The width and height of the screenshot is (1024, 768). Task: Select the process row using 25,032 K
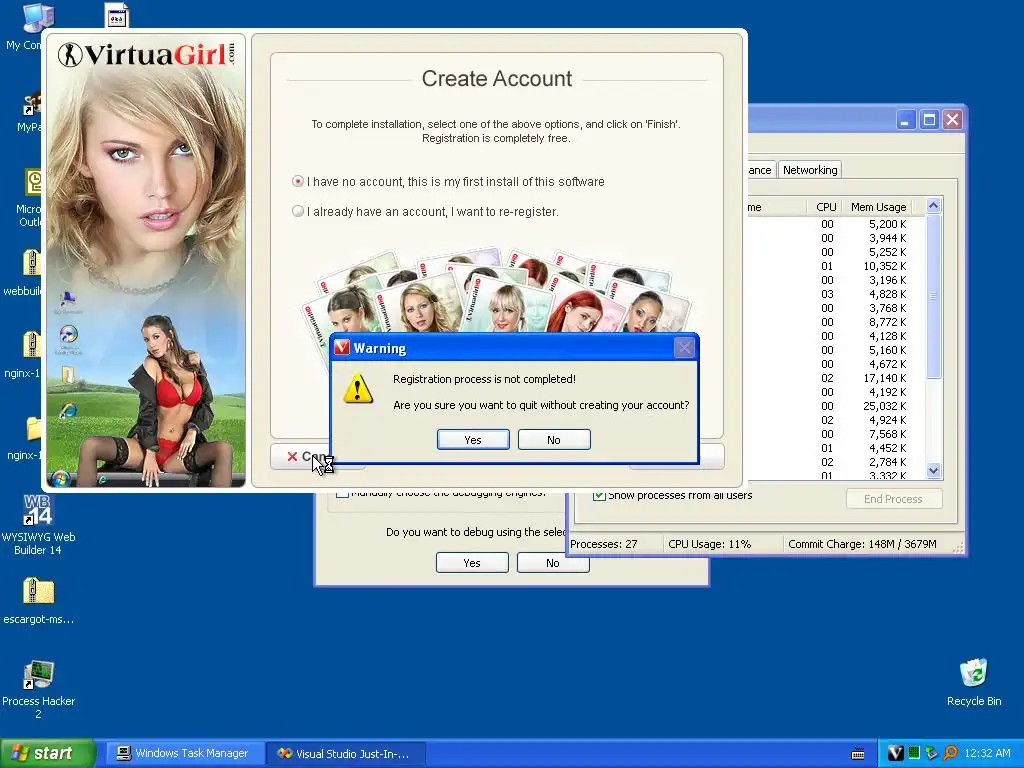tap(836, 406)
